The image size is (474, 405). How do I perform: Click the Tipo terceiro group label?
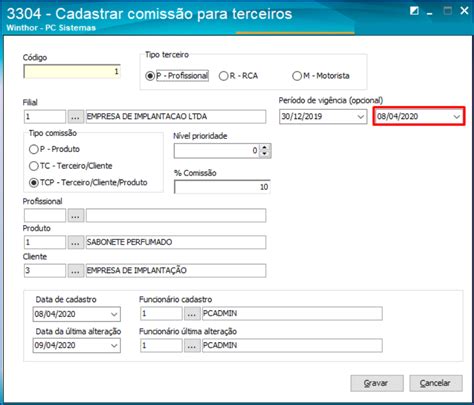(167, 55)
